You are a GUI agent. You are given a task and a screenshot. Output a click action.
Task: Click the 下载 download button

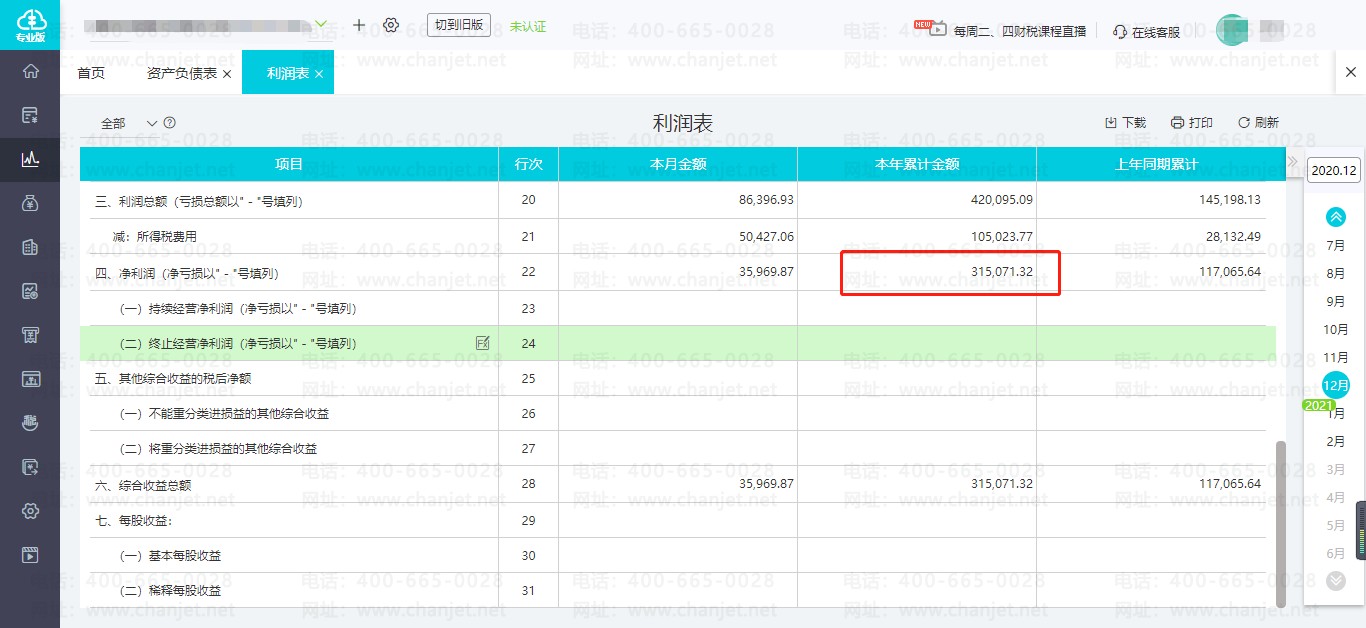(1125, 123)
